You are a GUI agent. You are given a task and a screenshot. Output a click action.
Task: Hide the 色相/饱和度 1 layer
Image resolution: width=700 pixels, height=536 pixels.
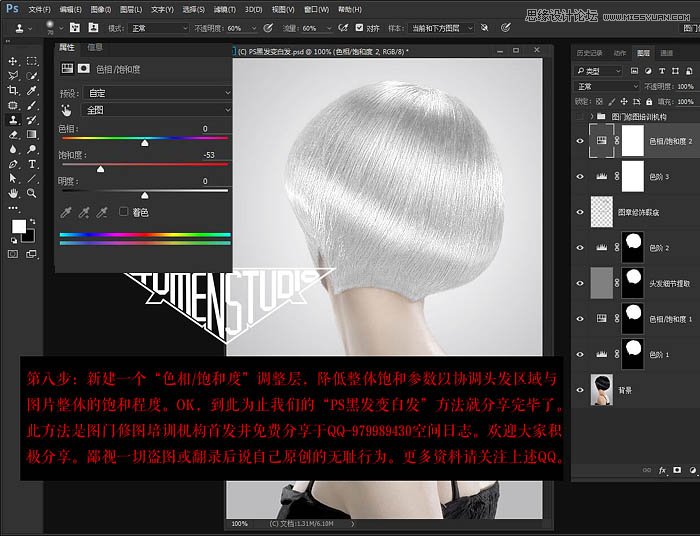(x=580, y=319)
